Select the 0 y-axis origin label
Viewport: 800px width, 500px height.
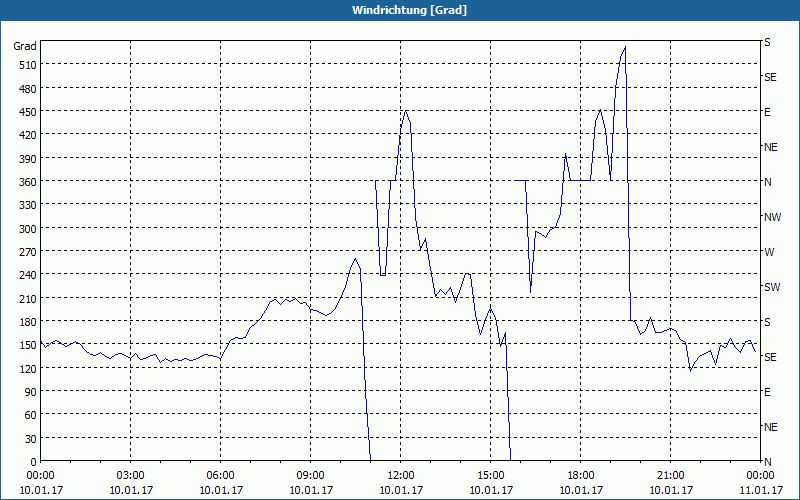pos(34,462)
